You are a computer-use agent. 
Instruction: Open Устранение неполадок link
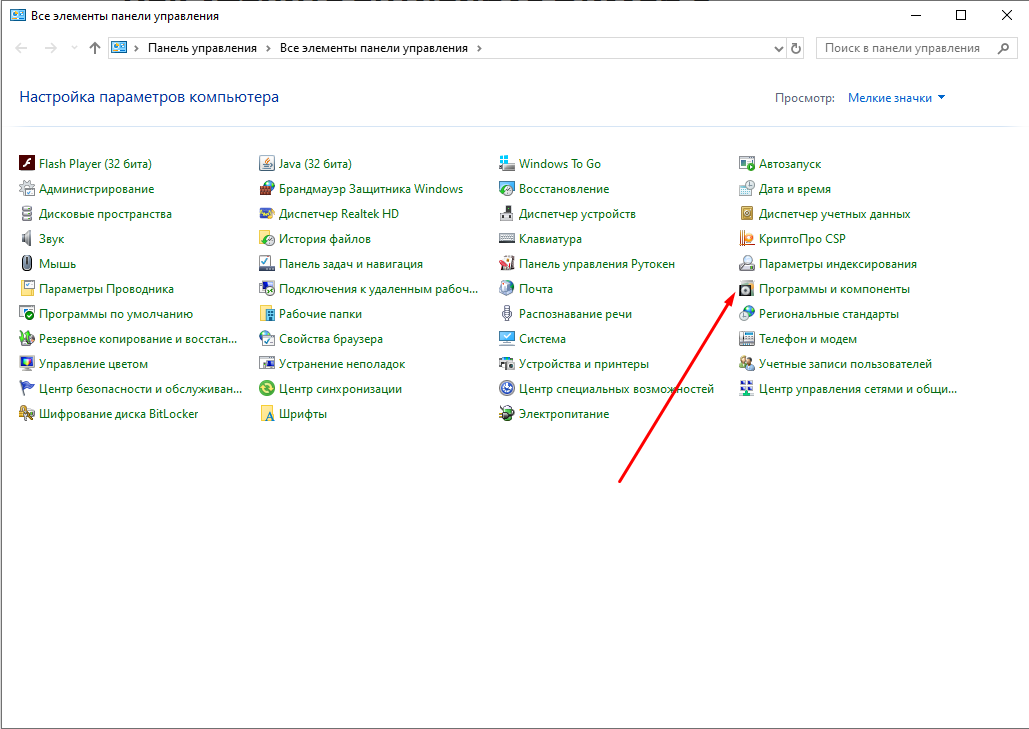342,364
